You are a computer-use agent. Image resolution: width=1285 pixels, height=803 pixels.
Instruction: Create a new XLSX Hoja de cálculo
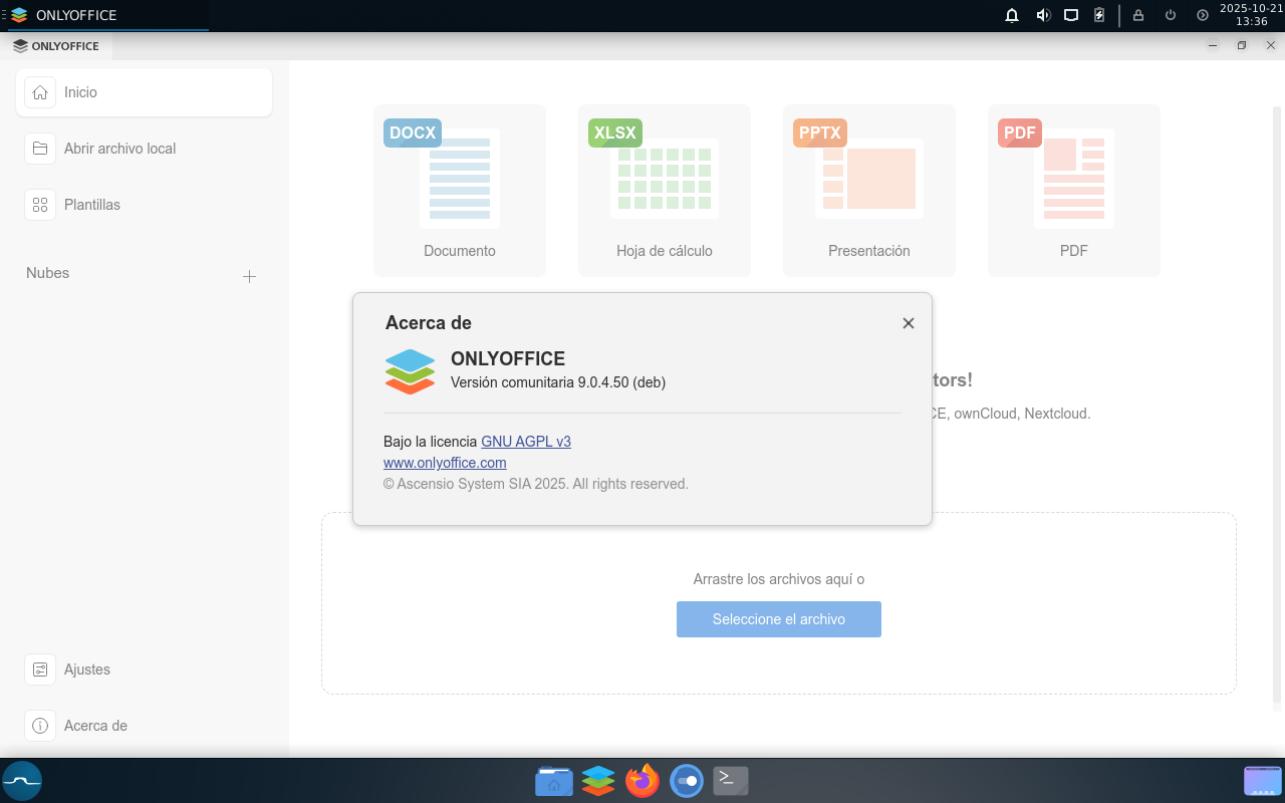pyautogui.click(x=664, y=190)
